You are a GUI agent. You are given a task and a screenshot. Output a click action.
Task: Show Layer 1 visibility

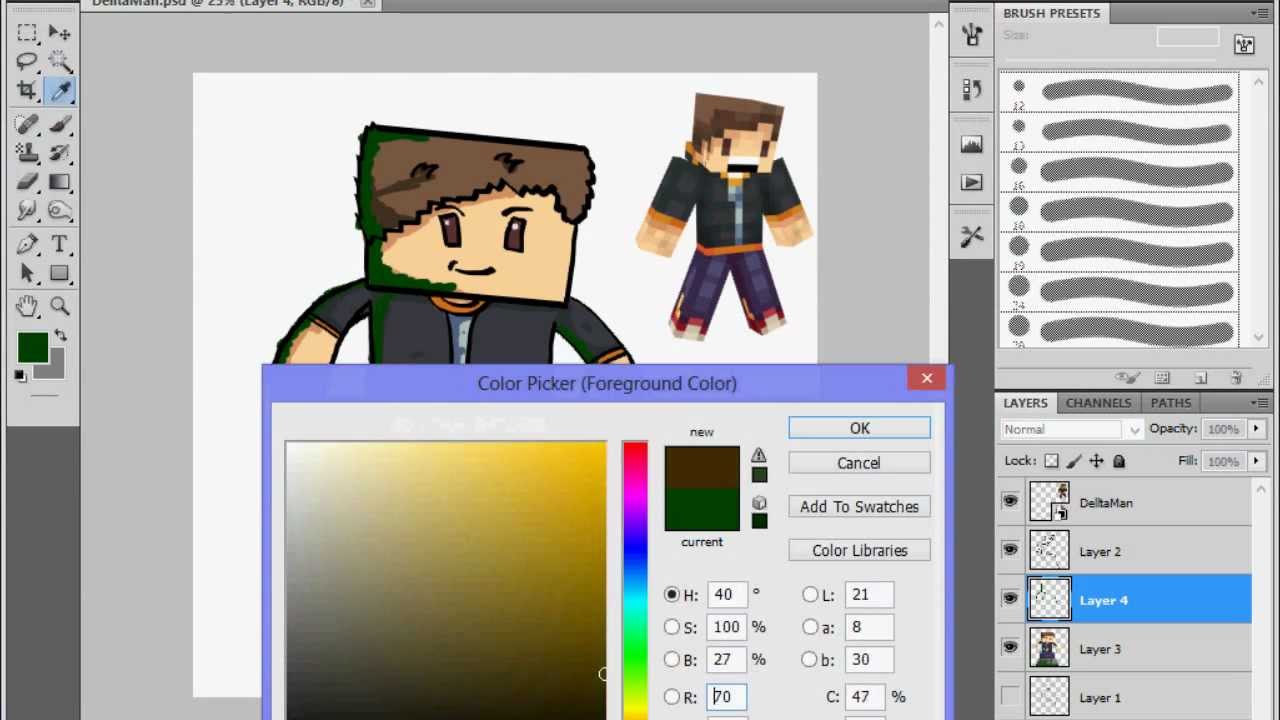point(1010,697)
